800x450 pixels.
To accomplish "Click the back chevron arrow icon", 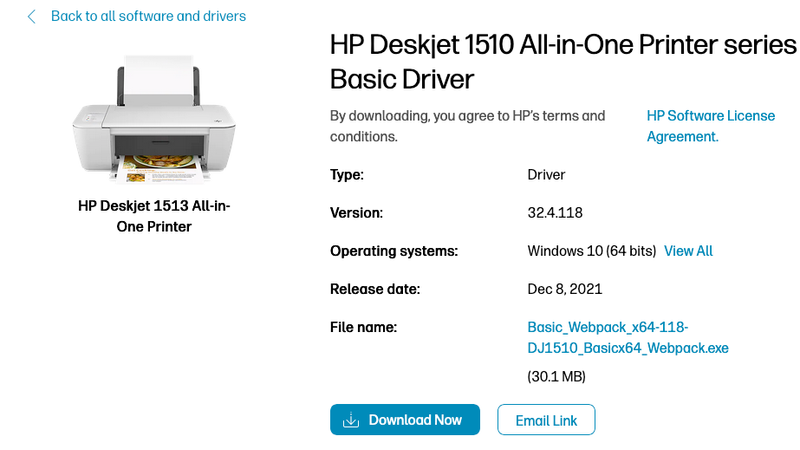I will coord(31,17).
